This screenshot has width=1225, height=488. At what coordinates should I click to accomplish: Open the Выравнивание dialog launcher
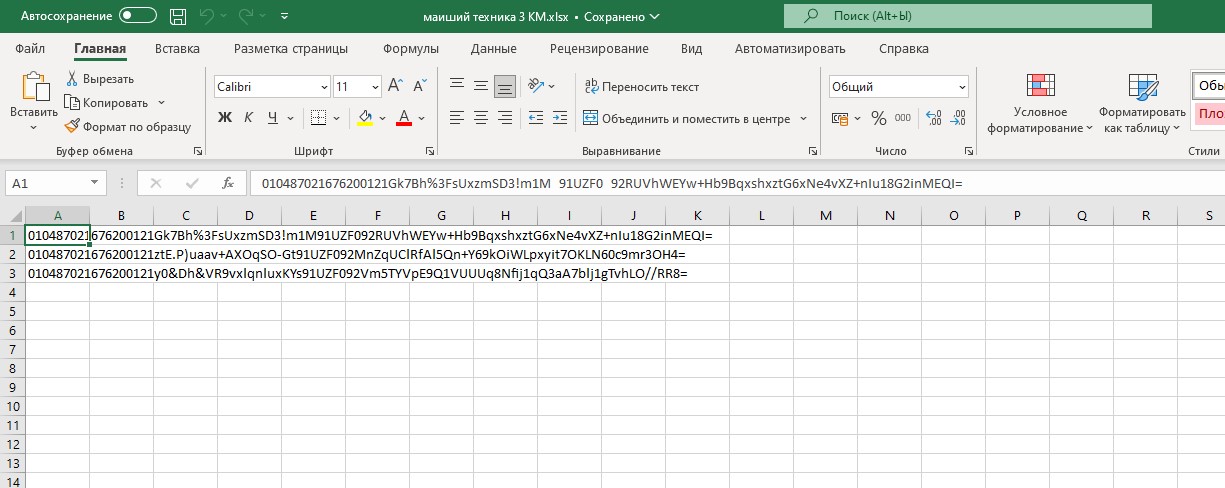point(811,151)
